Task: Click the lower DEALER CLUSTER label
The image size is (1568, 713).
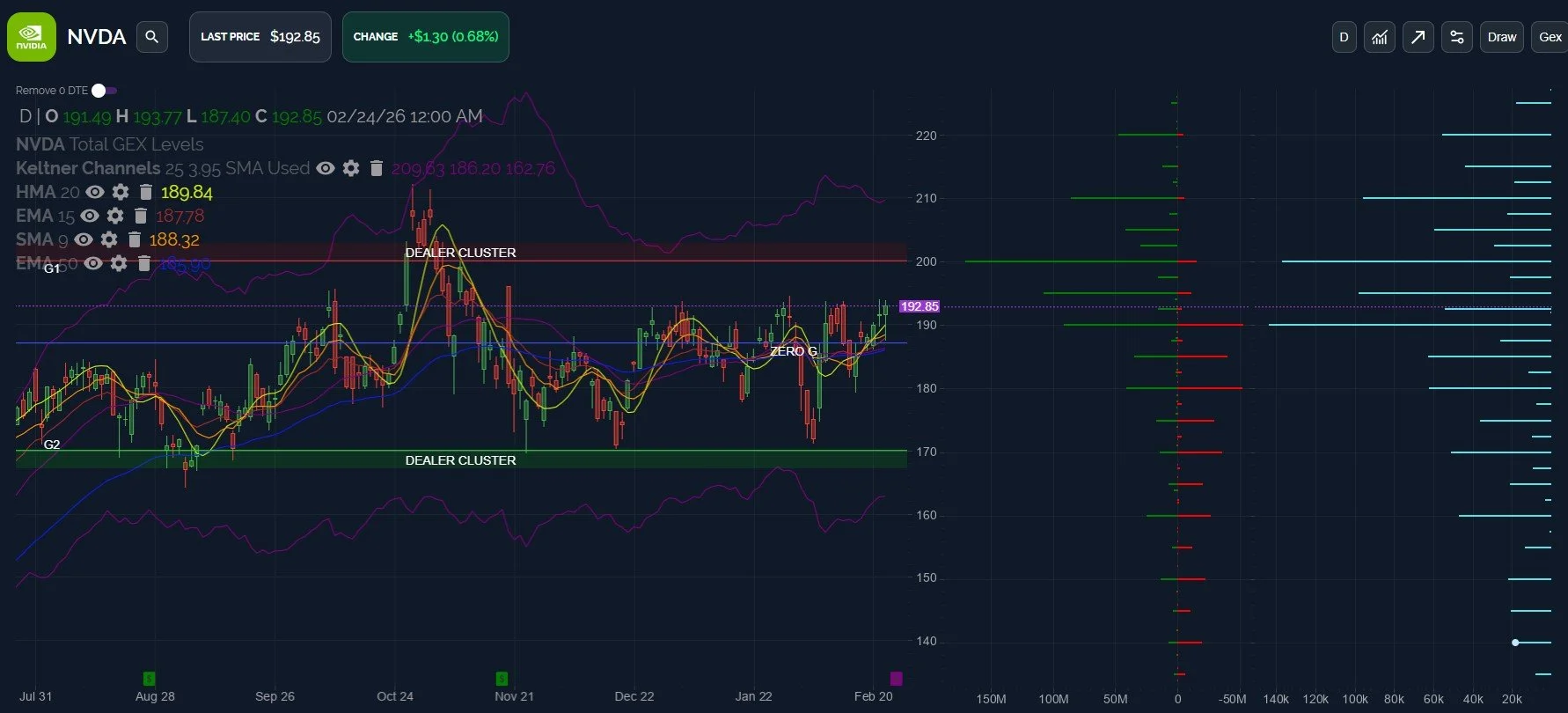Action: 460,460
